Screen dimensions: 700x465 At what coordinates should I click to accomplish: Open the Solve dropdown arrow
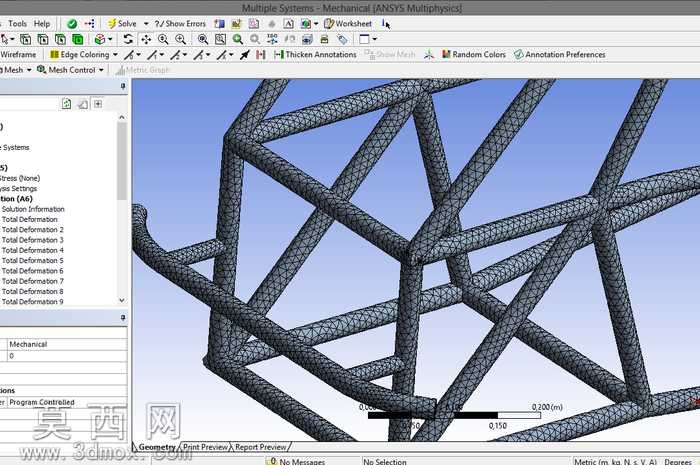point(146,24)
